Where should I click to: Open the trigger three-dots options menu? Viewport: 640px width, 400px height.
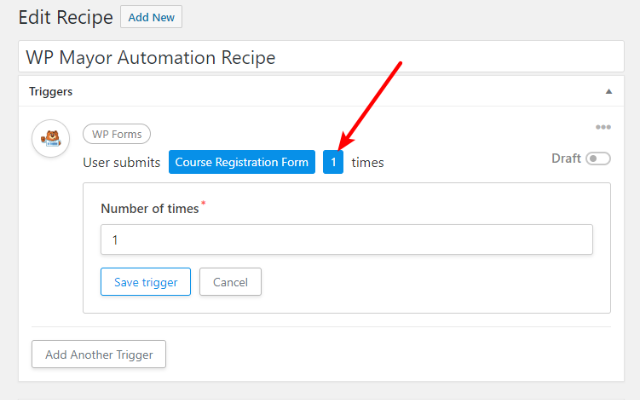coord(603,127)
